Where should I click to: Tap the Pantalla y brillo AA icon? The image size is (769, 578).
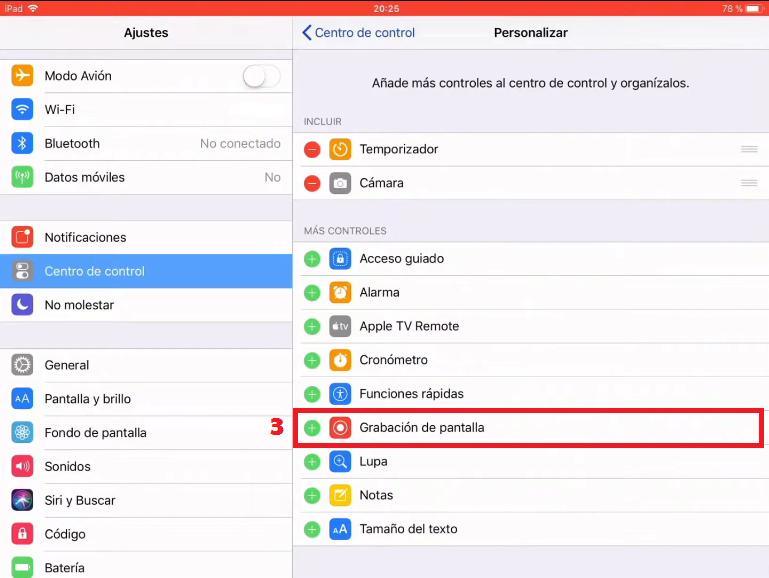click(22, 399)
